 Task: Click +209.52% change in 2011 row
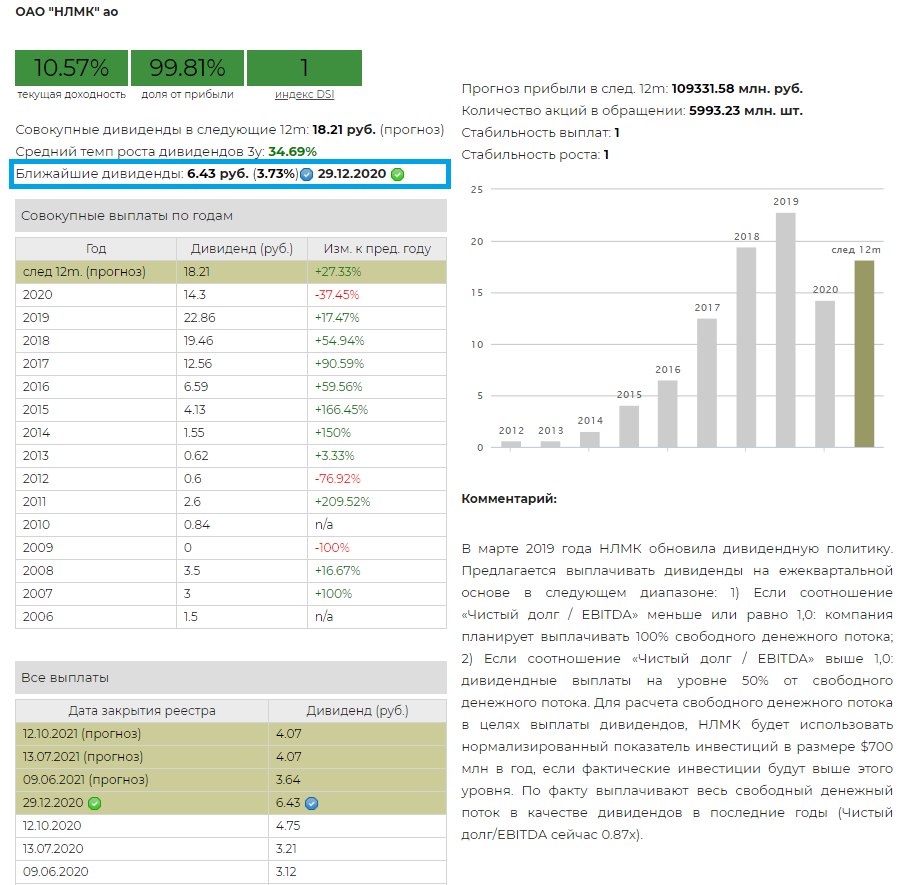click(x=342, y=502)
